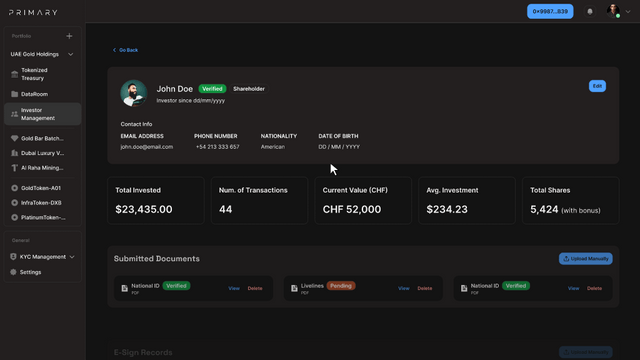Click the john.doe@email.com address
This screenshot has height=360, width=640.
click(x=147, y=147)
